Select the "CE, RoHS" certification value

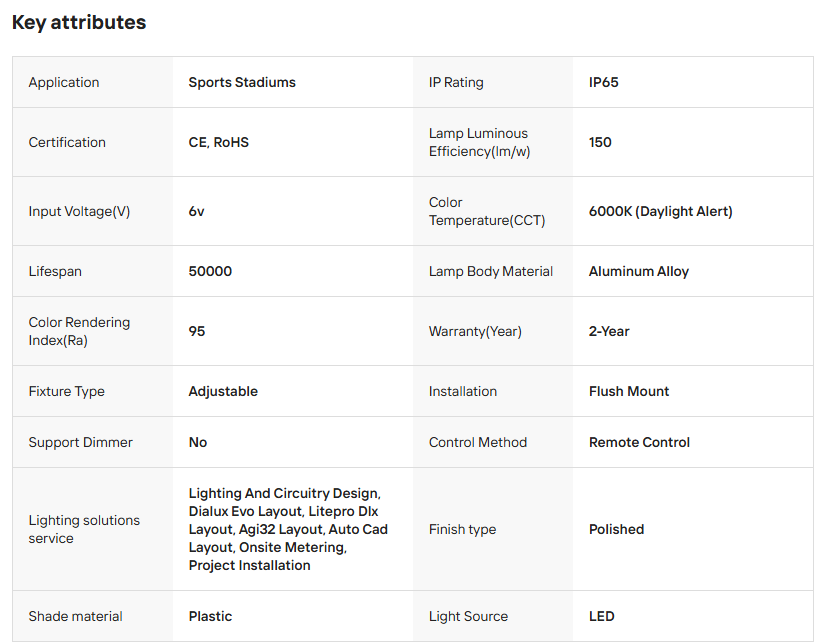219,142
